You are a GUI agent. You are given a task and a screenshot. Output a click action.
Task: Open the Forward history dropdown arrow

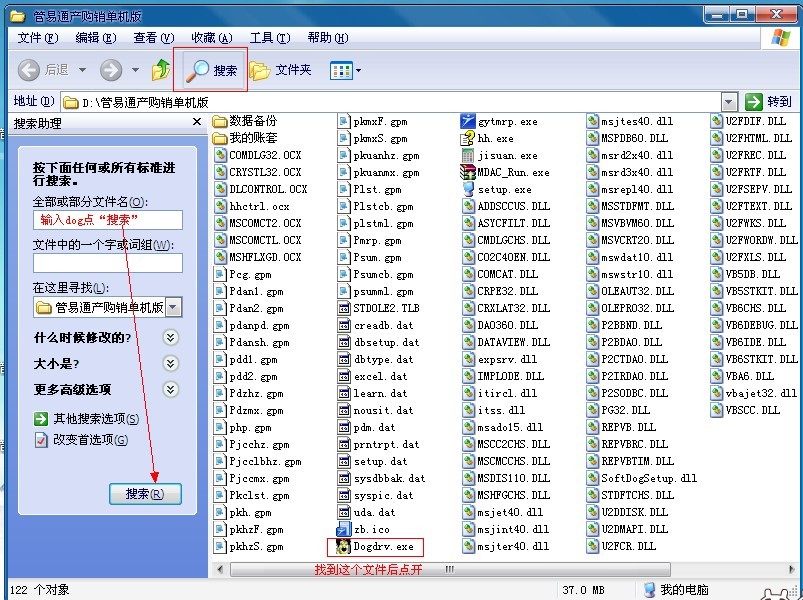[135, 70]
